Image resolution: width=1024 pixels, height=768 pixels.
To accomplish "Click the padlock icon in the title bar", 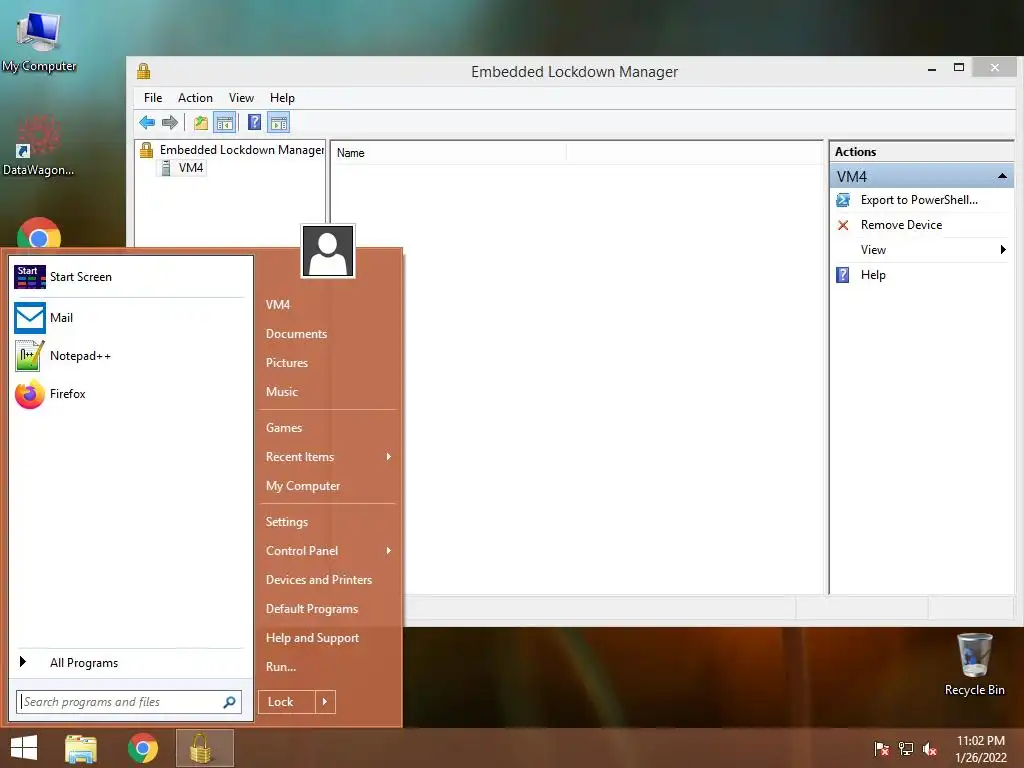I will (x=144, y=71).
